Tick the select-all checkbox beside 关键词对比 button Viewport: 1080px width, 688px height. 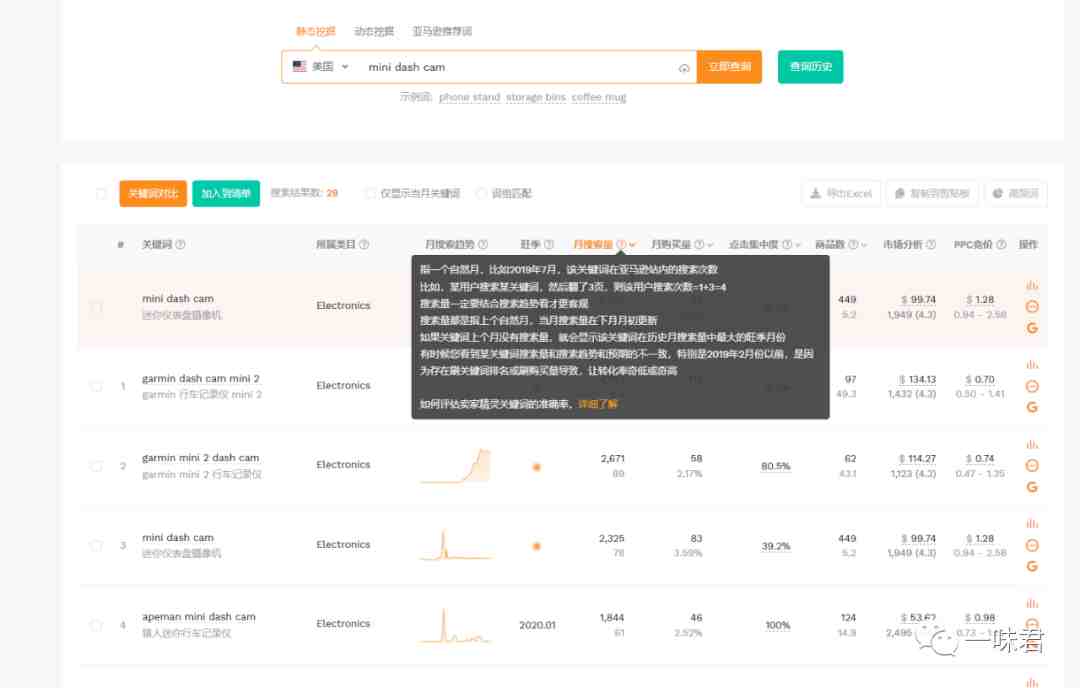[101, 194]
